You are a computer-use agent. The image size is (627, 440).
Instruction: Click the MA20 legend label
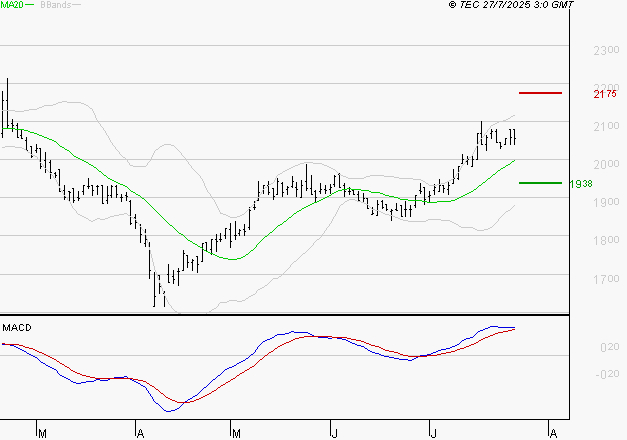point(14,5)
